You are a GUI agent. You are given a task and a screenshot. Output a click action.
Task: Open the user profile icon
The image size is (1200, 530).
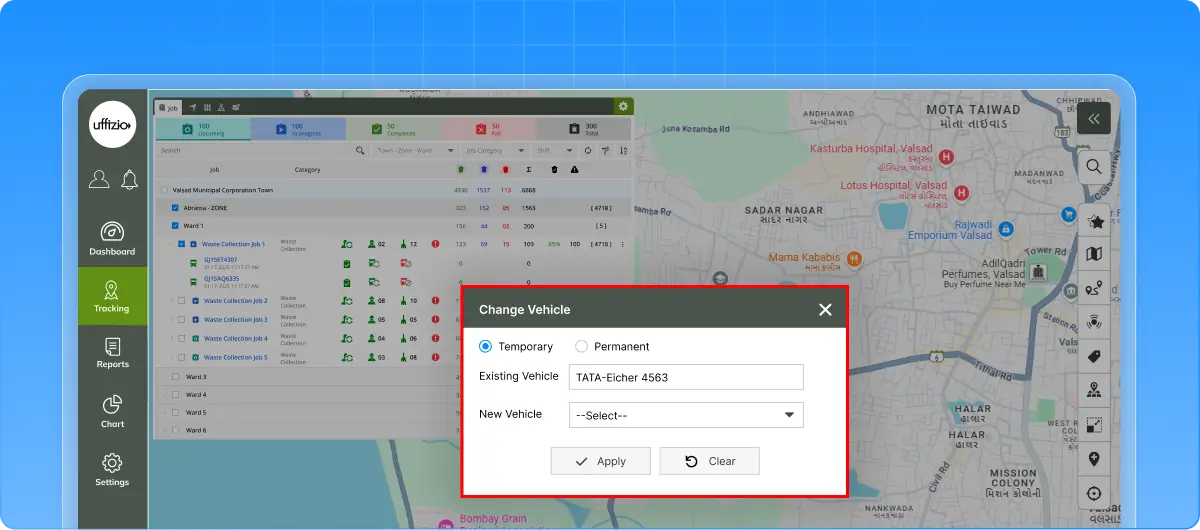(x=99, y=179)
